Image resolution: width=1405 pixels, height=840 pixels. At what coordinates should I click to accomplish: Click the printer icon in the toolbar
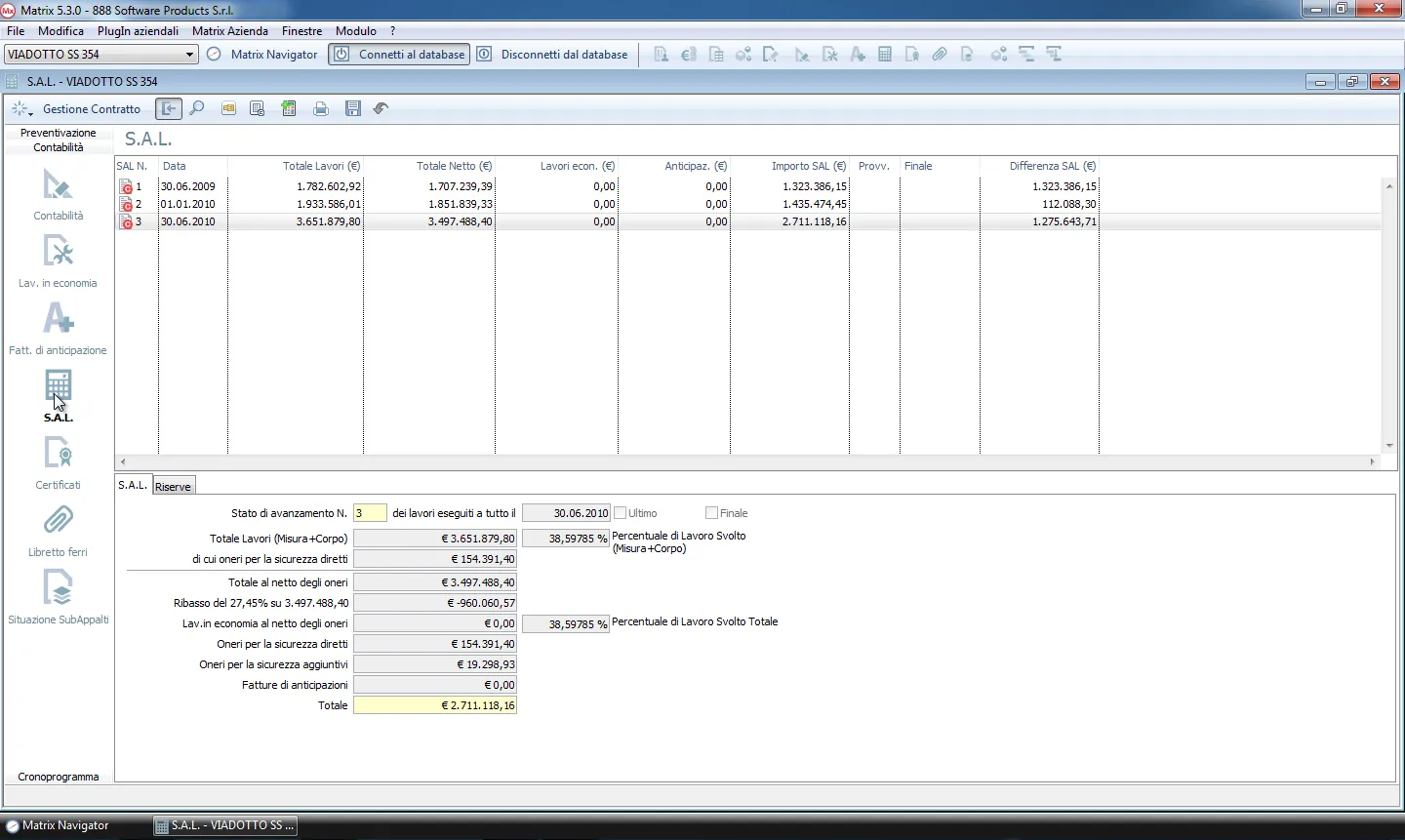pyautogui.click(x=320, y=109)
